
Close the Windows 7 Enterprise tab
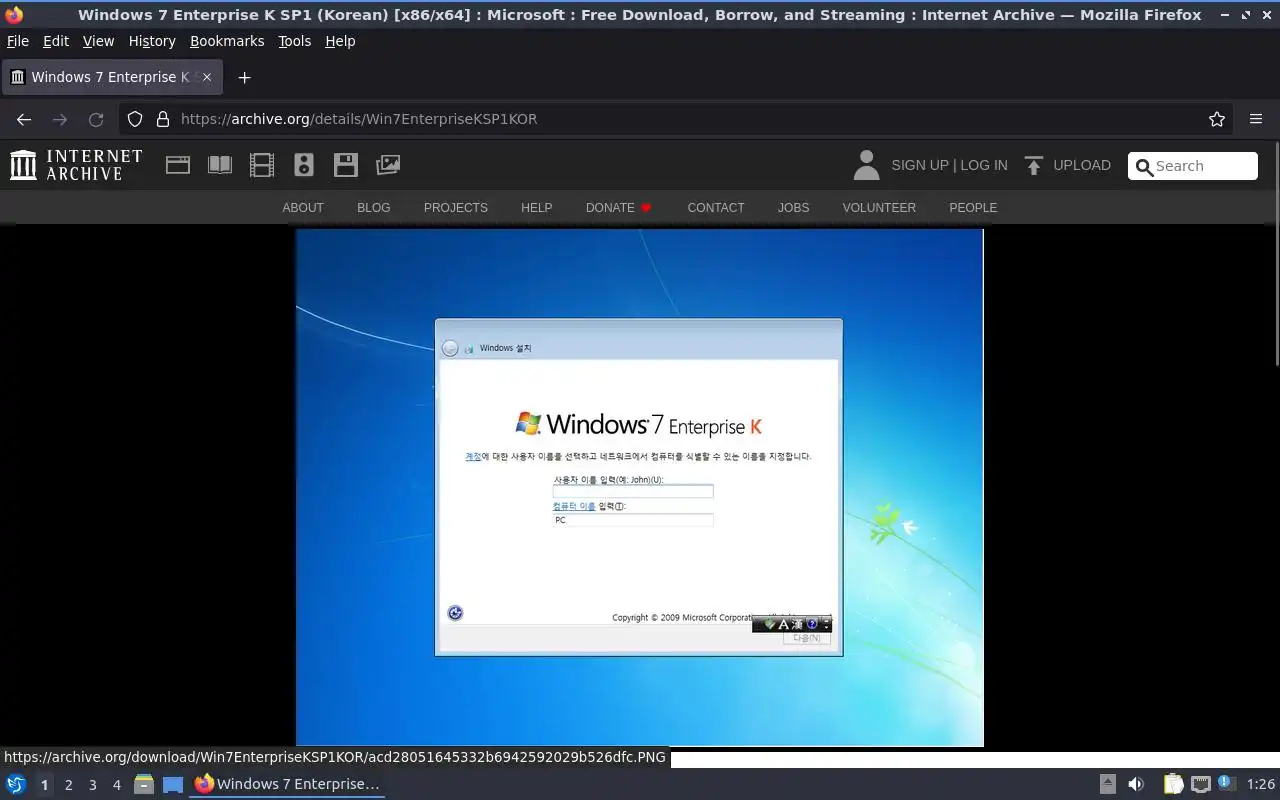pyautogui.click(x=207, y=77)
